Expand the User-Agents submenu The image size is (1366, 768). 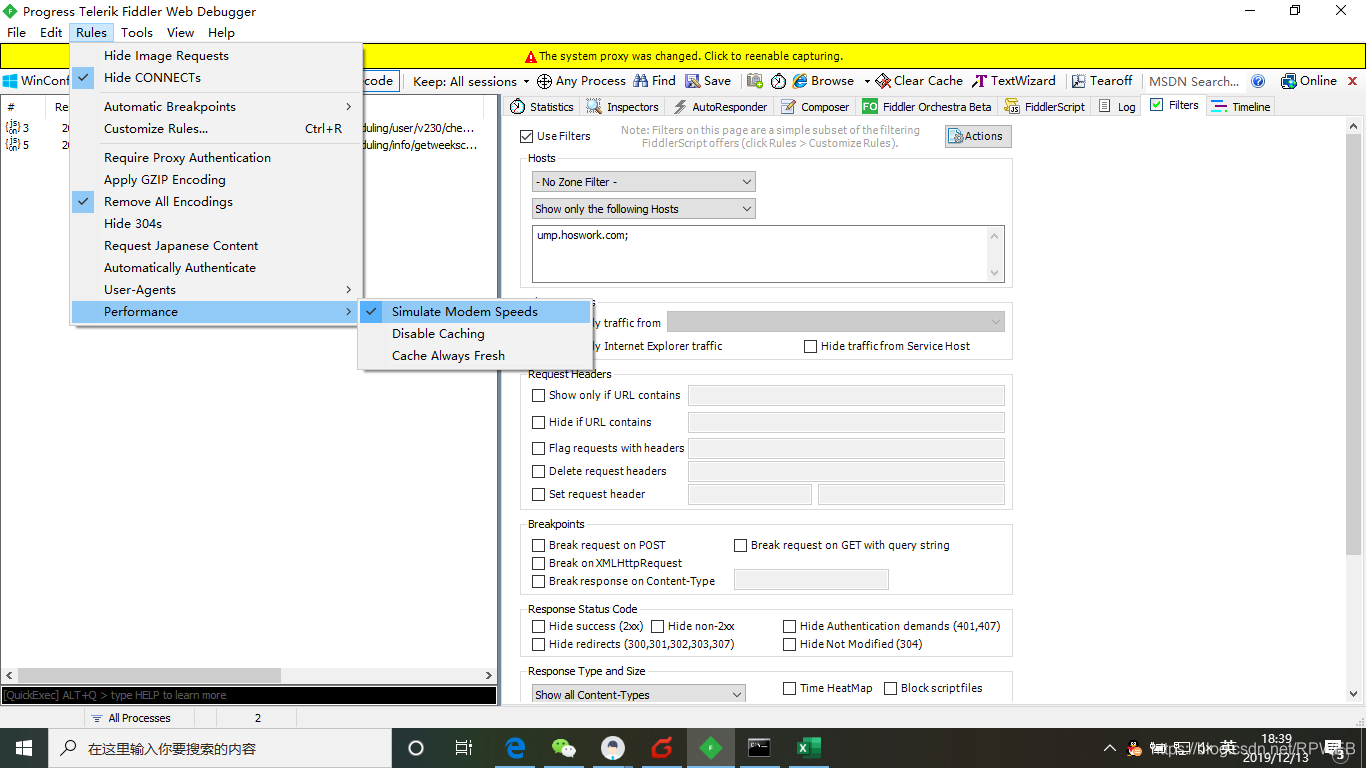point(217,290)
